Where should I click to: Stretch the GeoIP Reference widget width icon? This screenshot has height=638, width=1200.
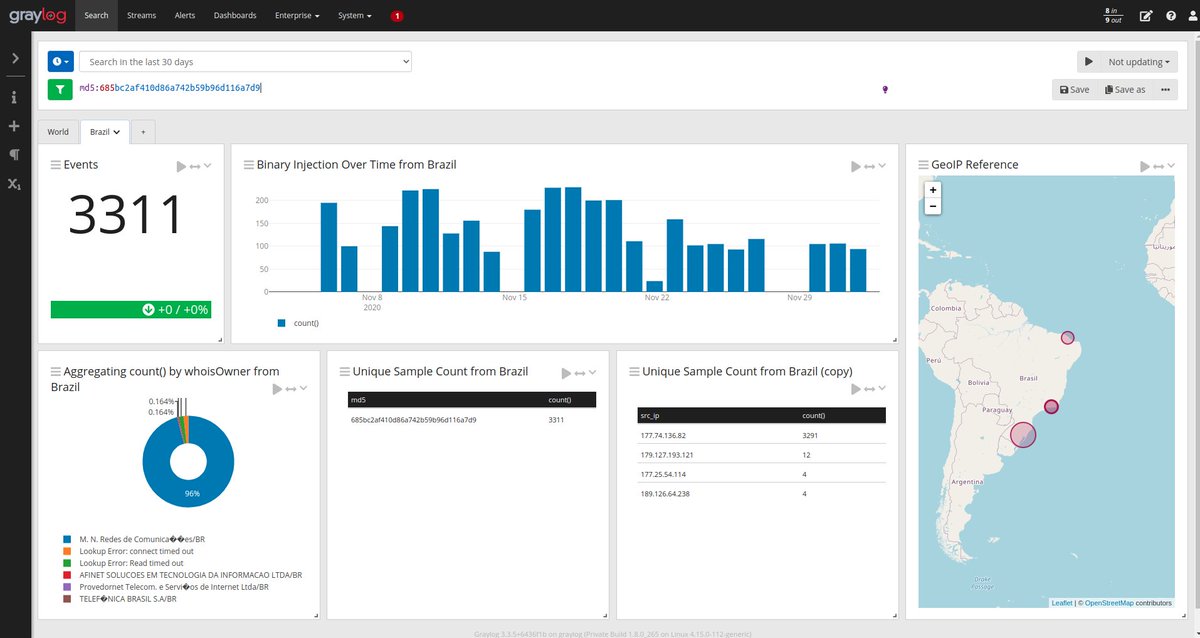coord(1160,166)
